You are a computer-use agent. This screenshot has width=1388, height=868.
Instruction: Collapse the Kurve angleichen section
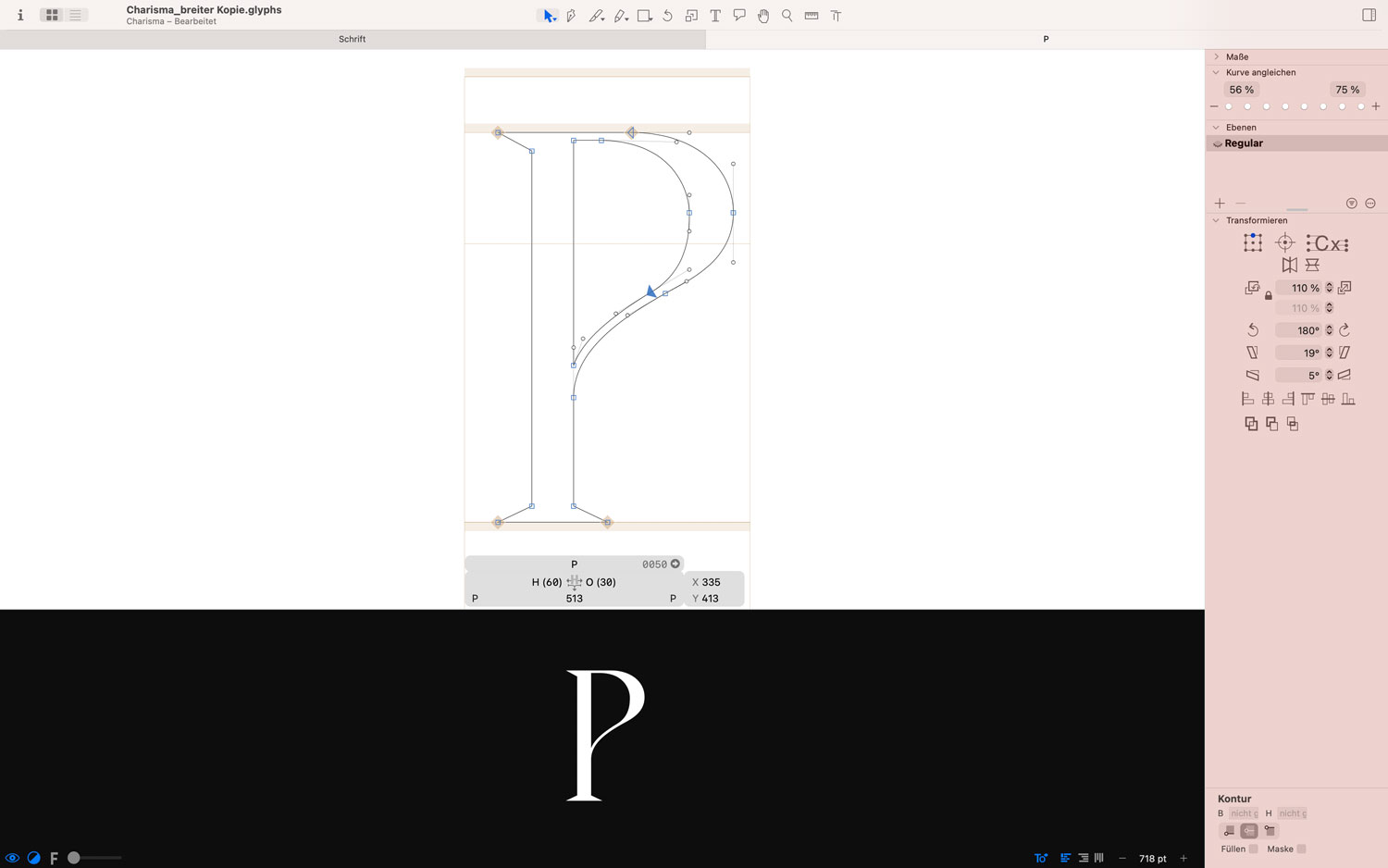[1216, 72]
